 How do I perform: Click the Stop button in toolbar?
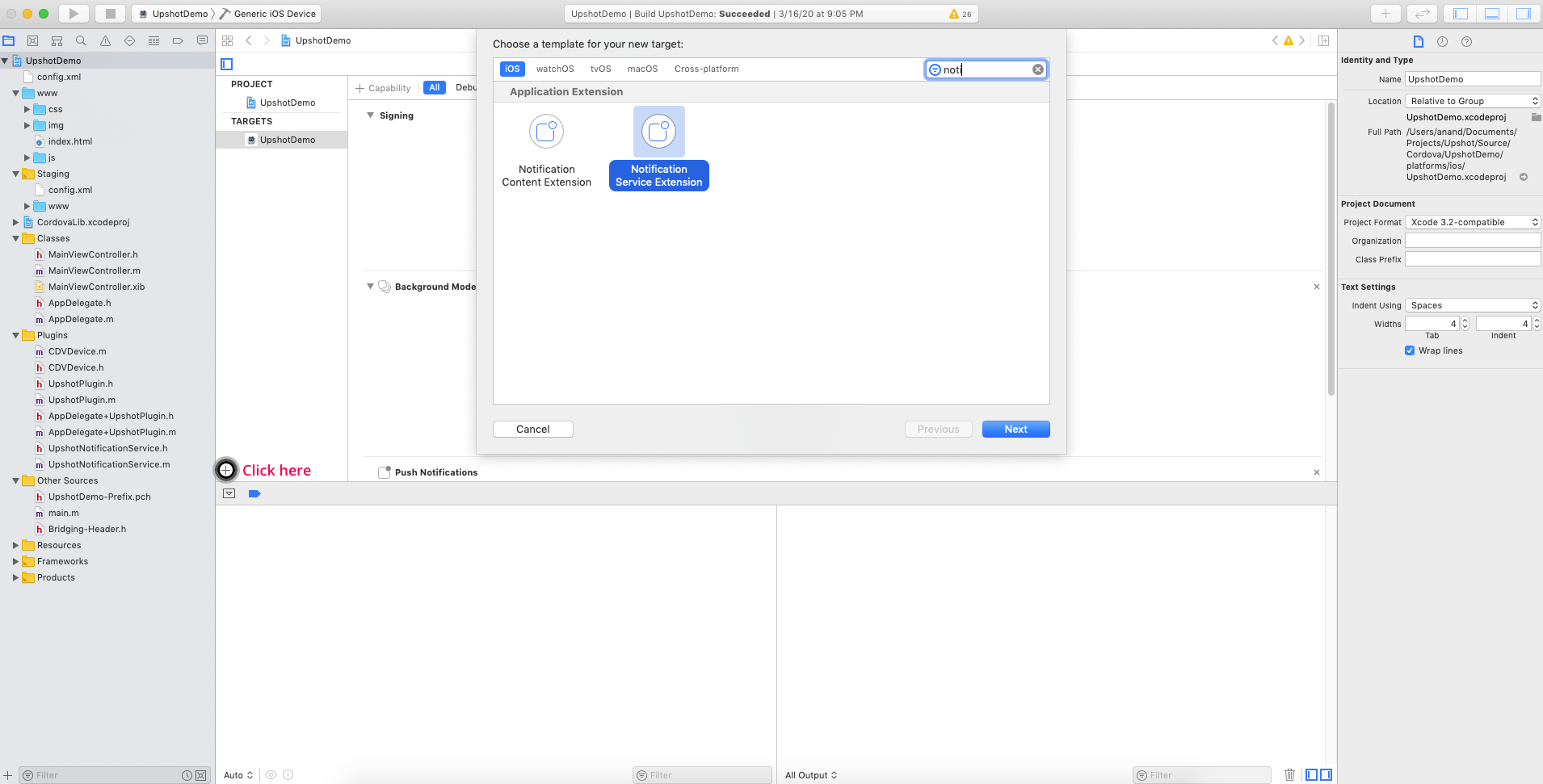click(x=111, y=14)
